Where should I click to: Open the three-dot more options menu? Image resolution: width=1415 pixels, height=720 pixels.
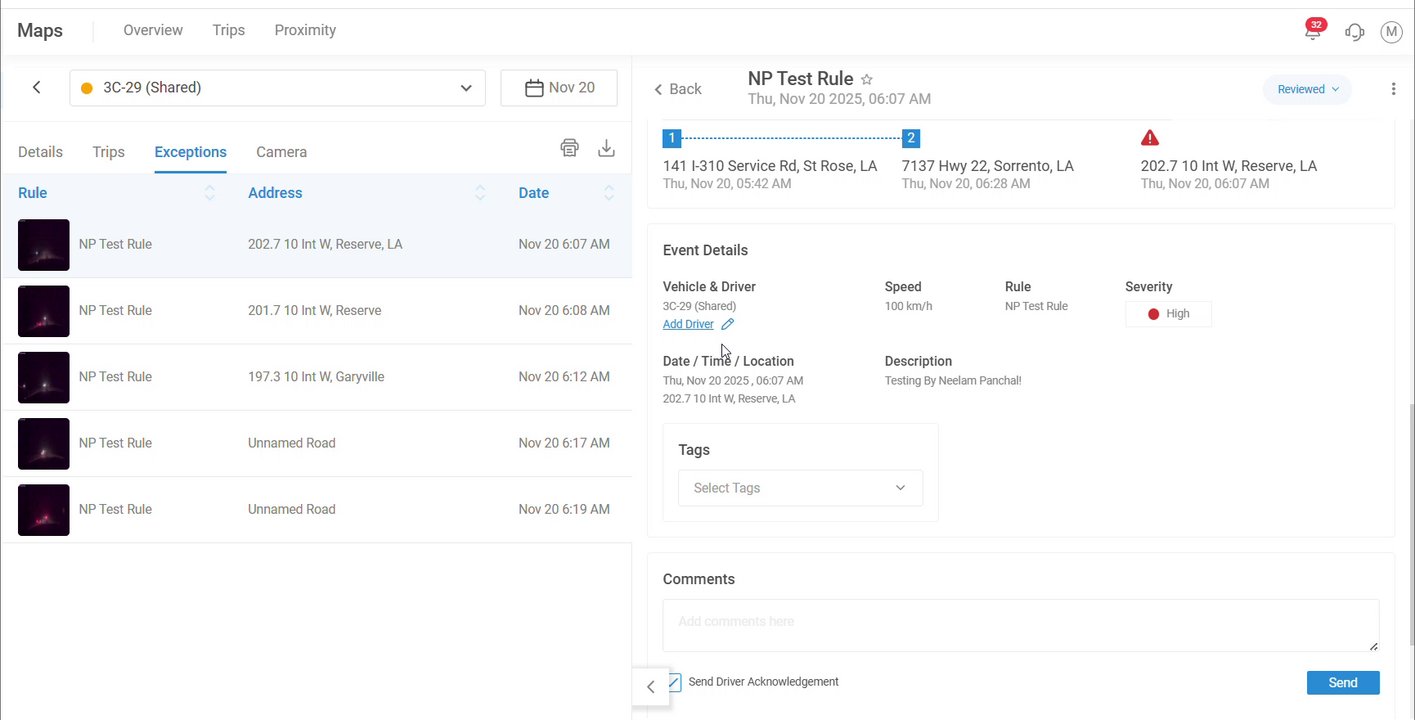tap(1393, 89)
